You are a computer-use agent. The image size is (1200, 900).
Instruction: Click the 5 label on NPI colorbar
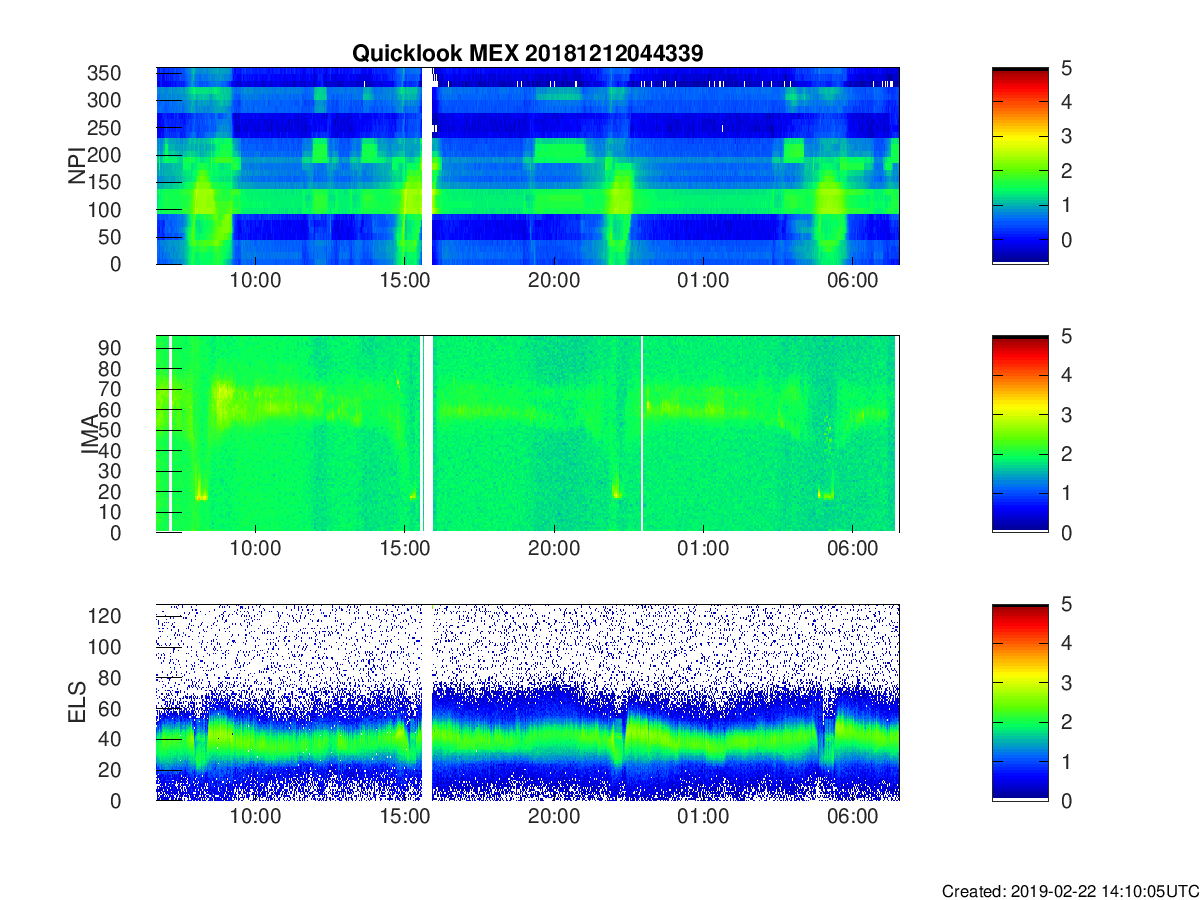coord(1066,68)
